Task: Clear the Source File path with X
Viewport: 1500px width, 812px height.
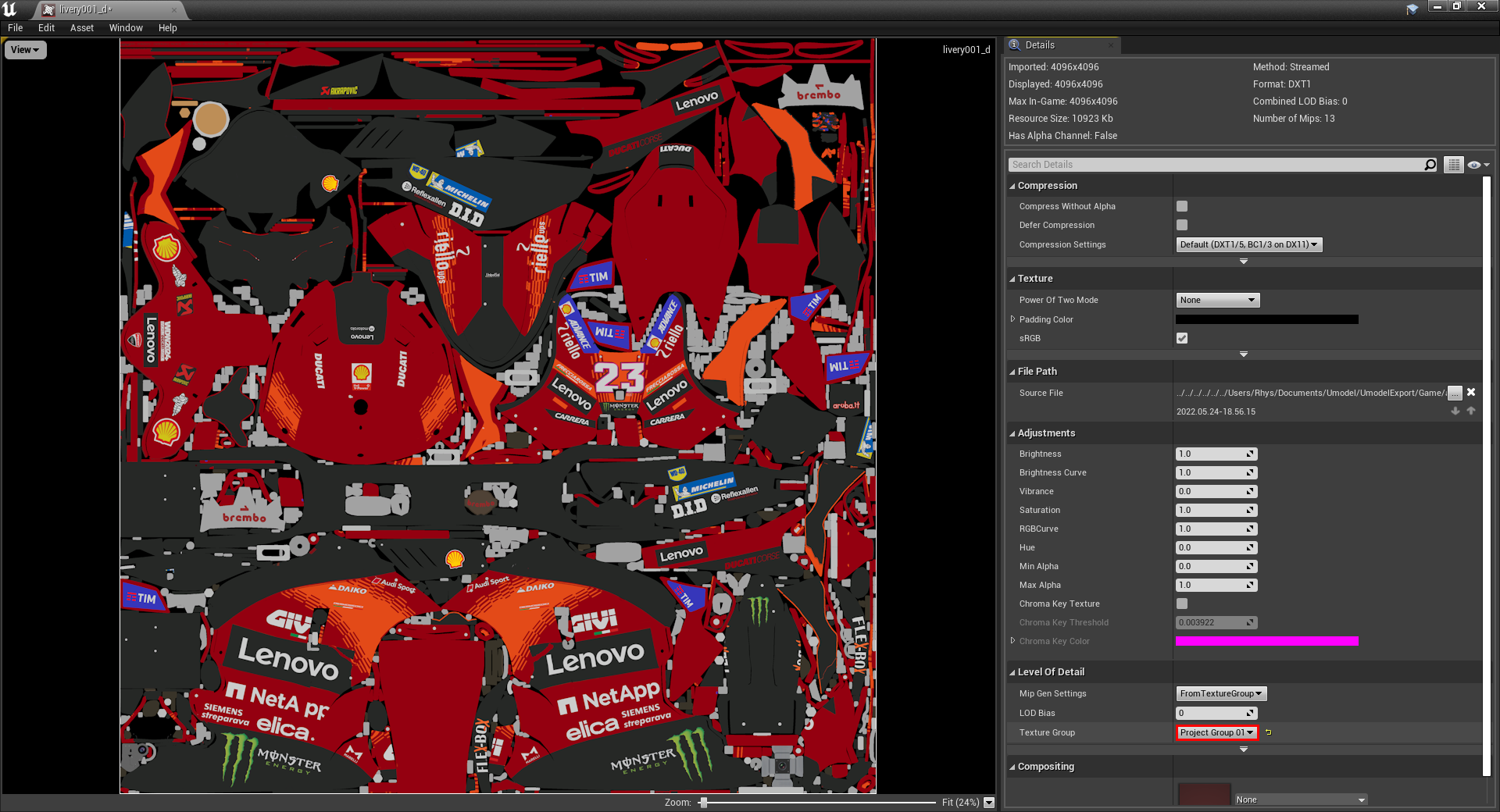Action: click(1471, 393)
